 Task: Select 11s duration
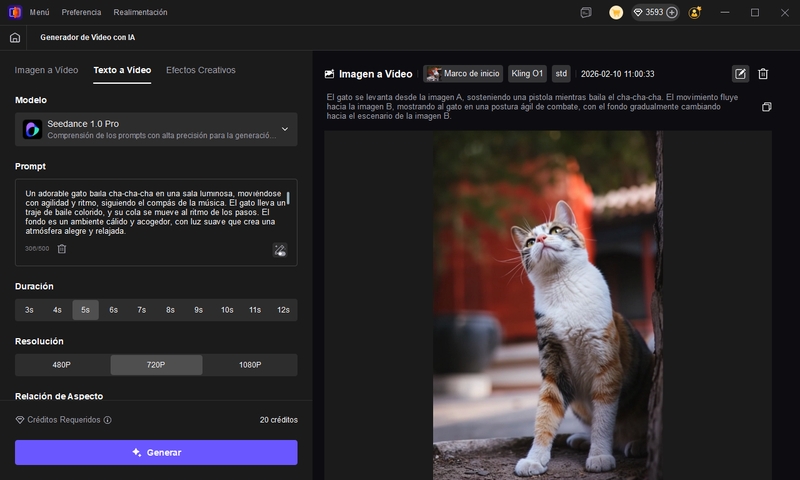[x=255, y=310]
